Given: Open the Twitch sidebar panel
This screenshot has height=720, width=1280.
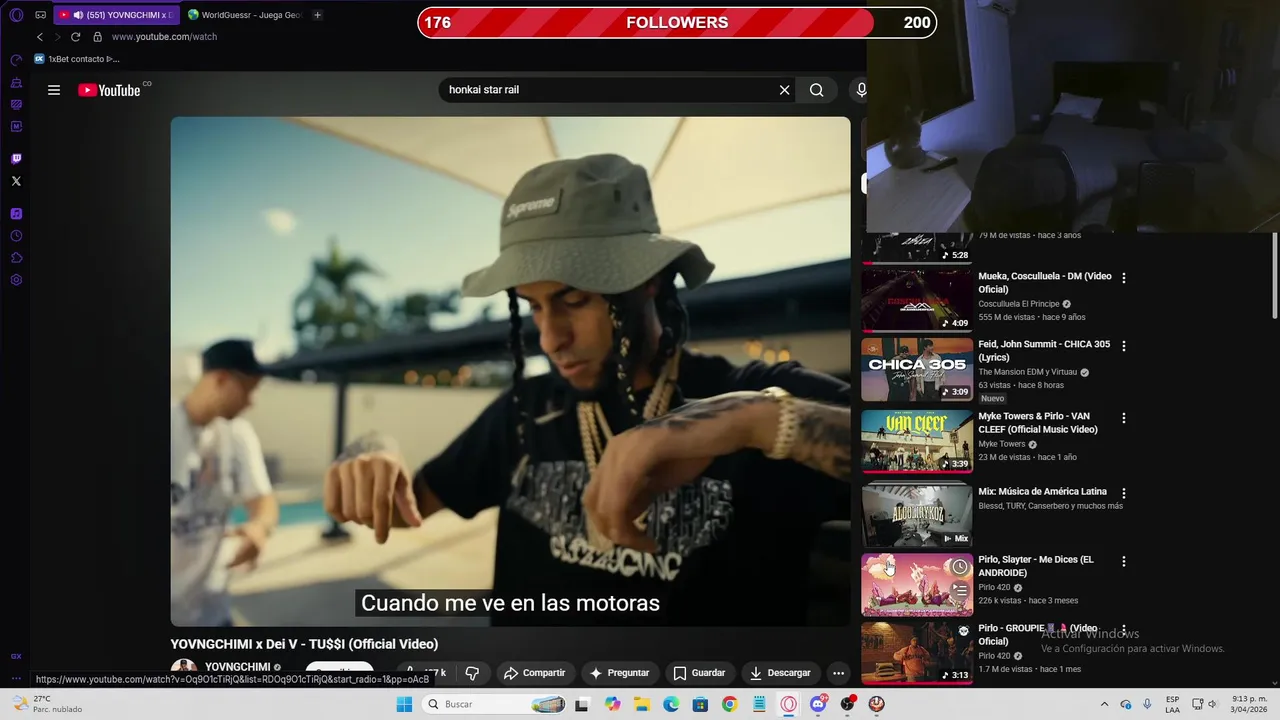Looking at the screenshot, I should pyautogui.click(x=16, y=159).
